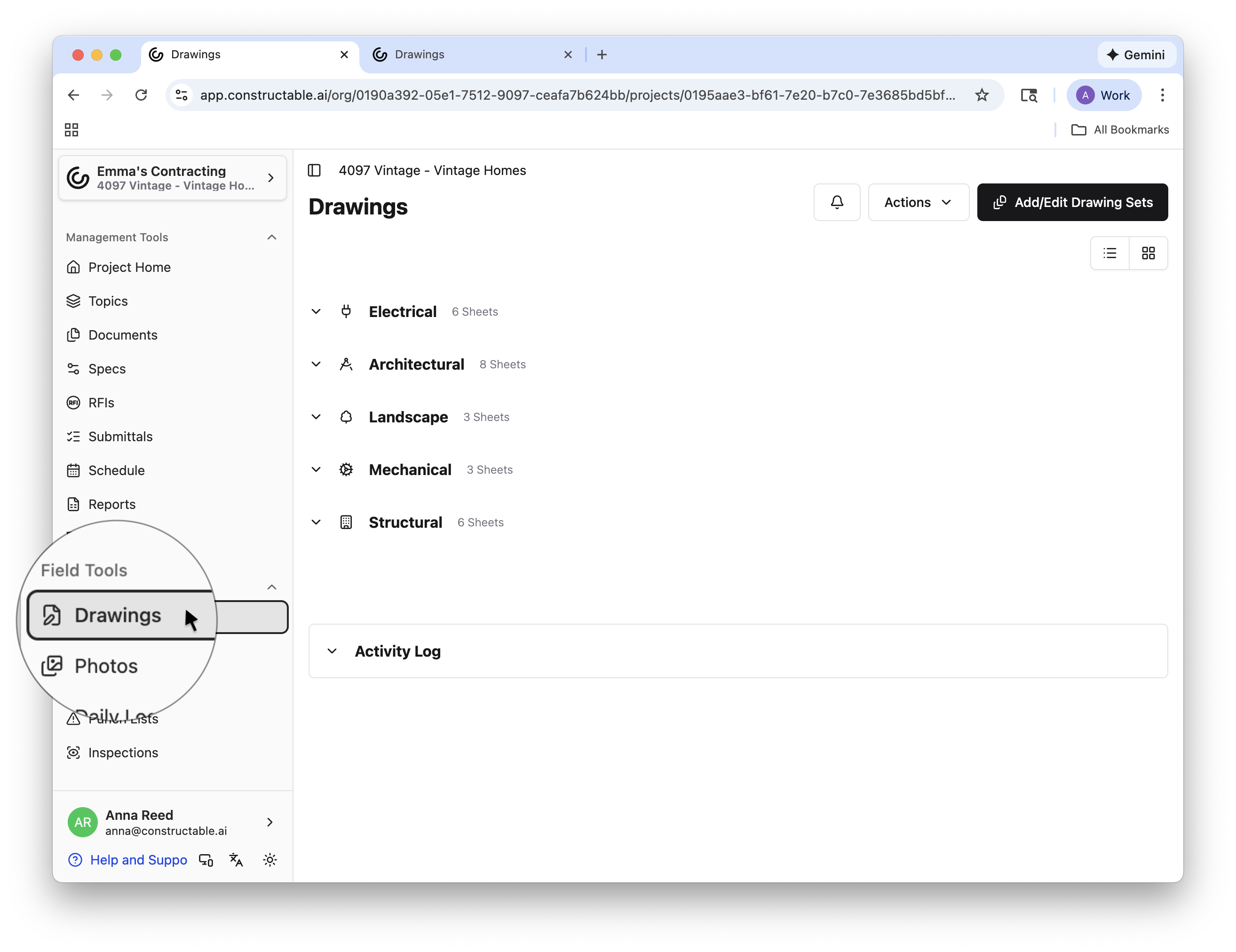Bookmark this page with the star icon

tap(982, 95)
